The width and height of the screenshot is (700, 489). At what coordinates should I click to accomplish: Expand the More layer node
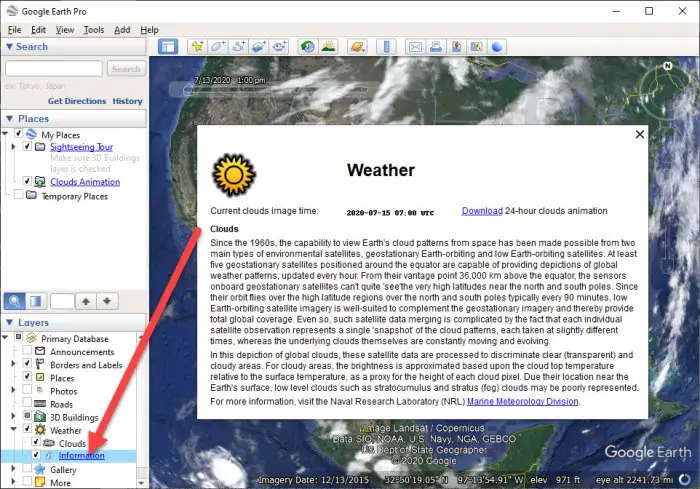pos(13,481)
